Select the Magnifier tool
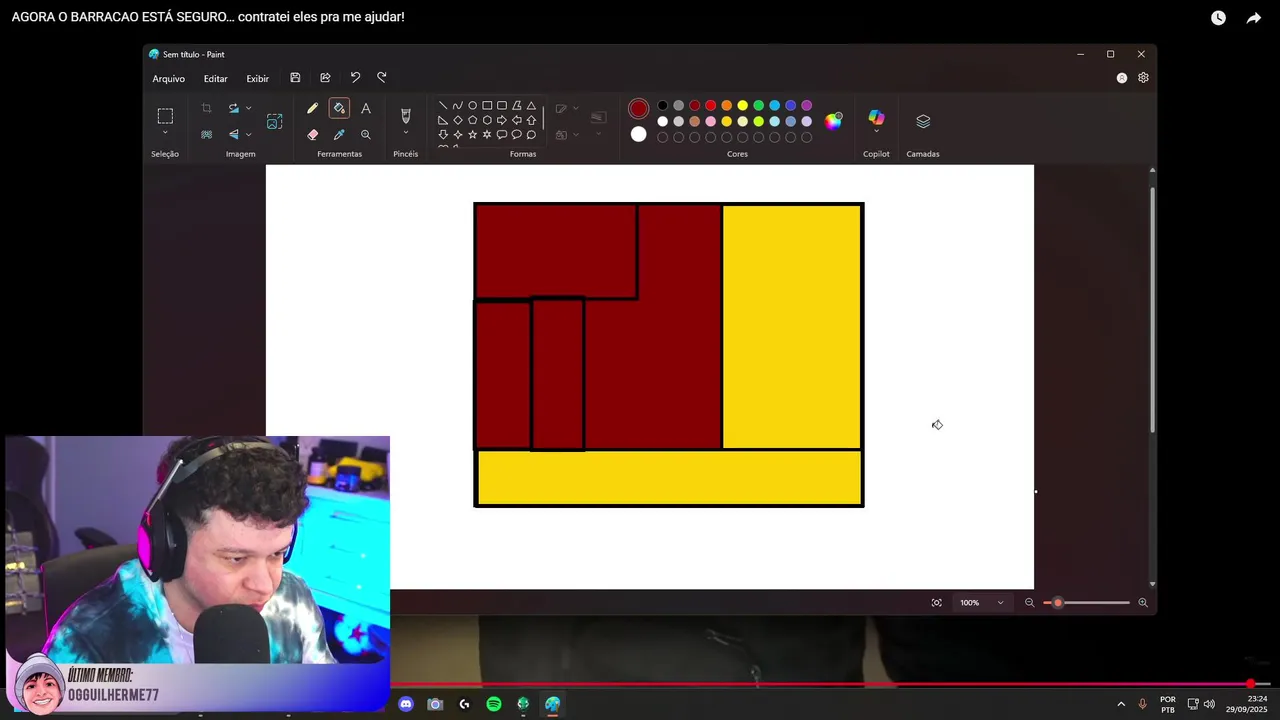 pyautogui.click(x=366, y=134)
